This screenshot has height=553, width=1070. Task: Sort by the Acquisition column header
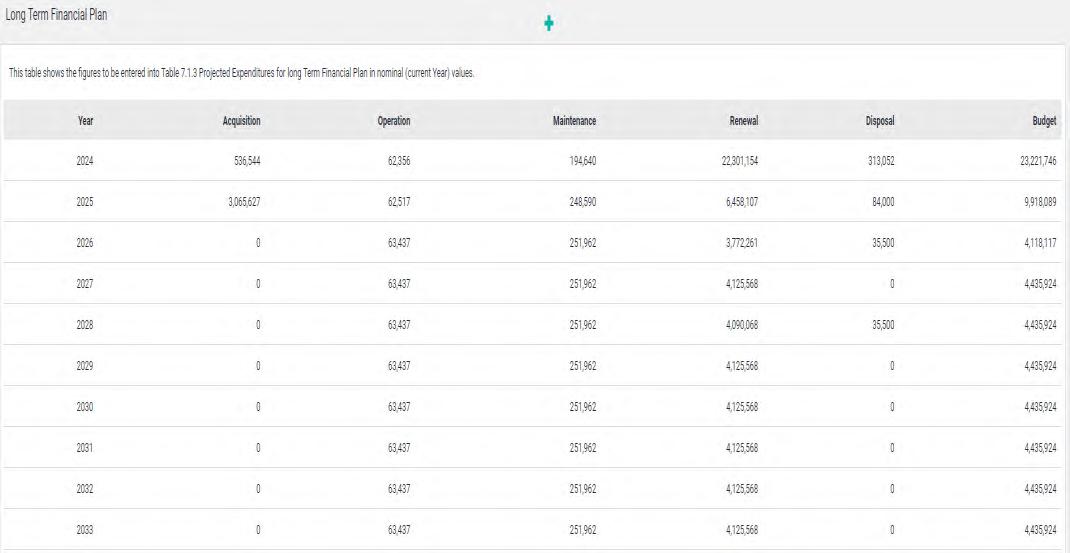242,121
